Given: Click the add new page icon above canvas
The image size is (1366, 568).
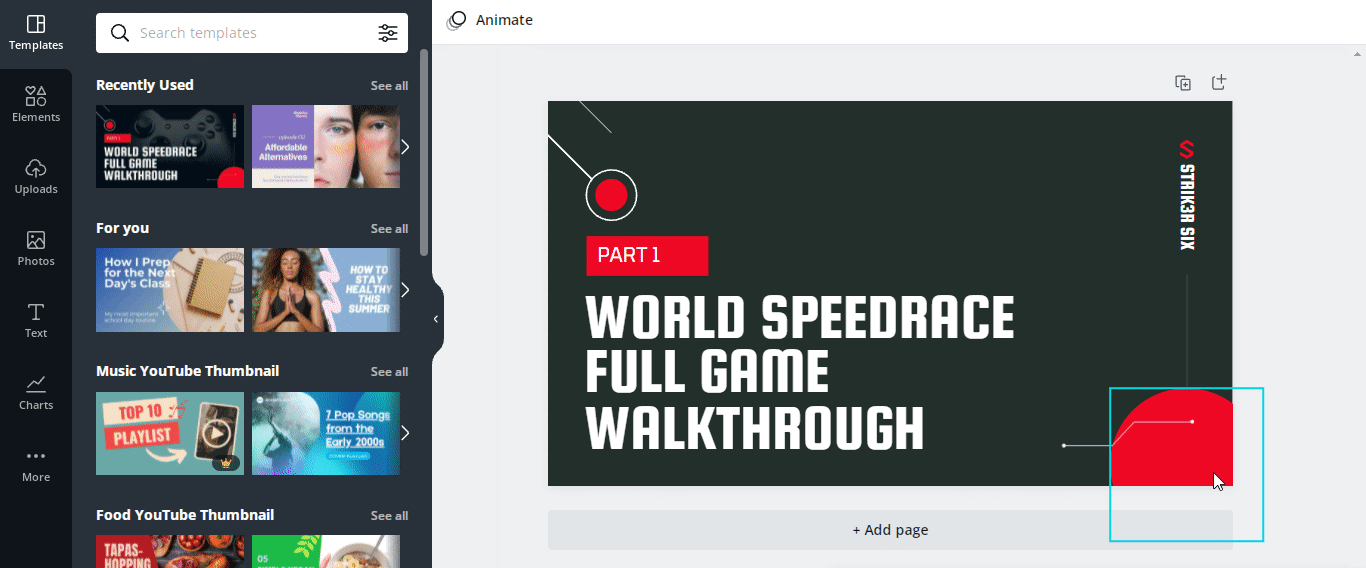Looking at the screenshot, I should [1219, 83].
